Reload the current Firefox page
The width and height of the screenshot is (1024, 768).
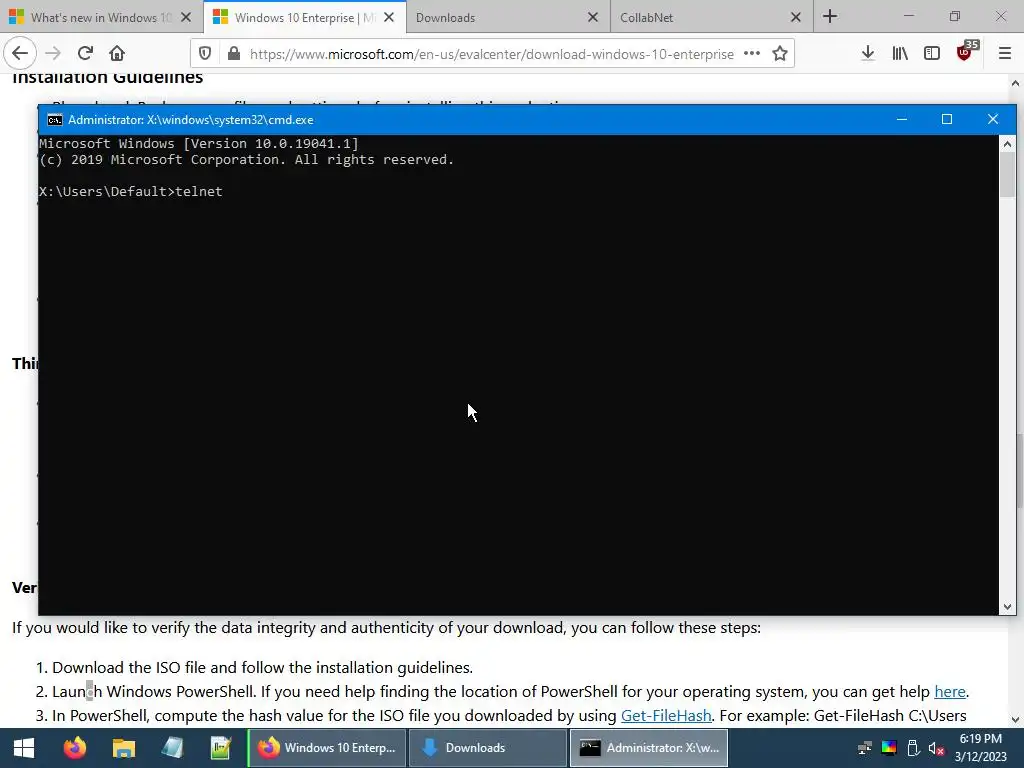tap(85, 54)
